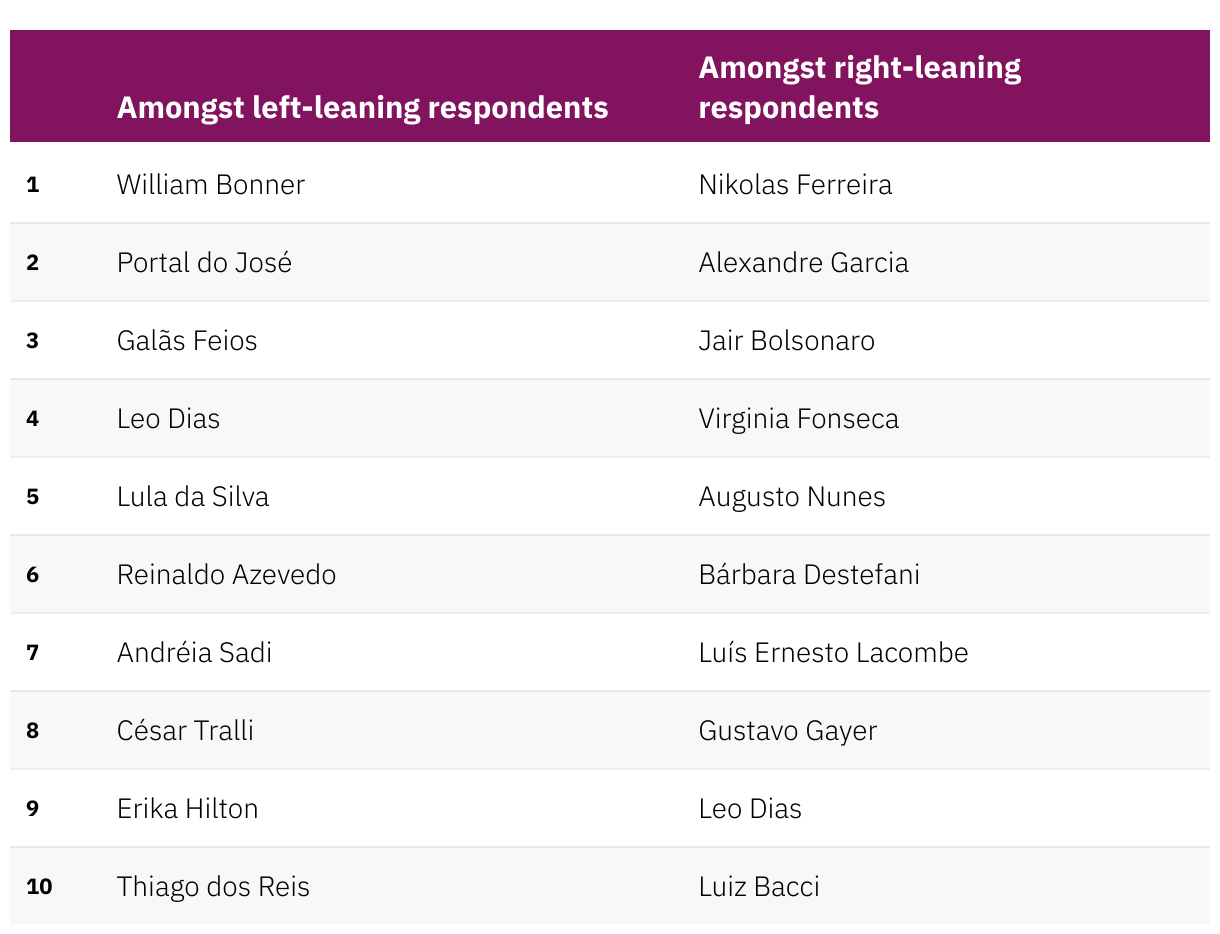The height and width of the screenshot is (934, 1220).
Task: Click the Bárbara Destefani entry
Action: [x=809, y=575]
